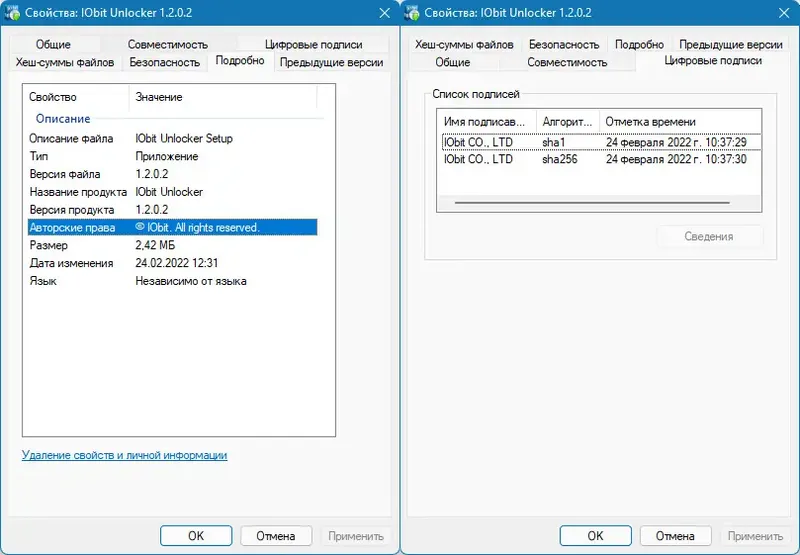This screenshot has width=800, height=555.
Task: Click Имя подписавшего column header
Action: coord(487,122)
